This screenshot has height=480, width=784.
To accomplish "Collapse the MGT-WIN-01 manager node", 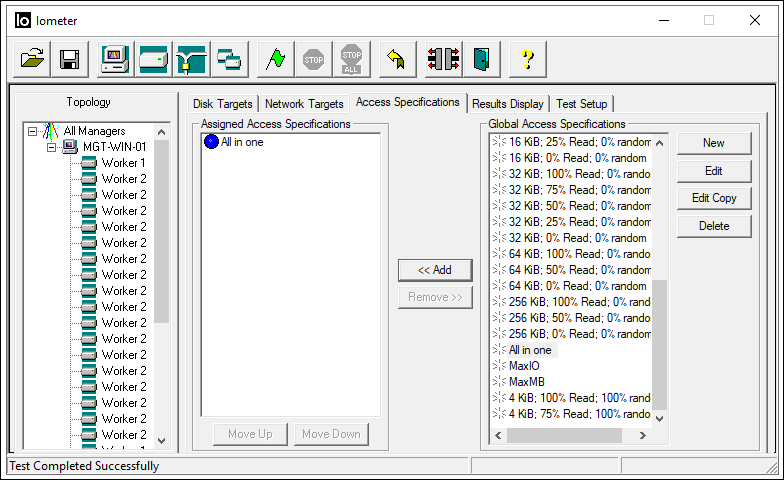I will click(50, 147).
